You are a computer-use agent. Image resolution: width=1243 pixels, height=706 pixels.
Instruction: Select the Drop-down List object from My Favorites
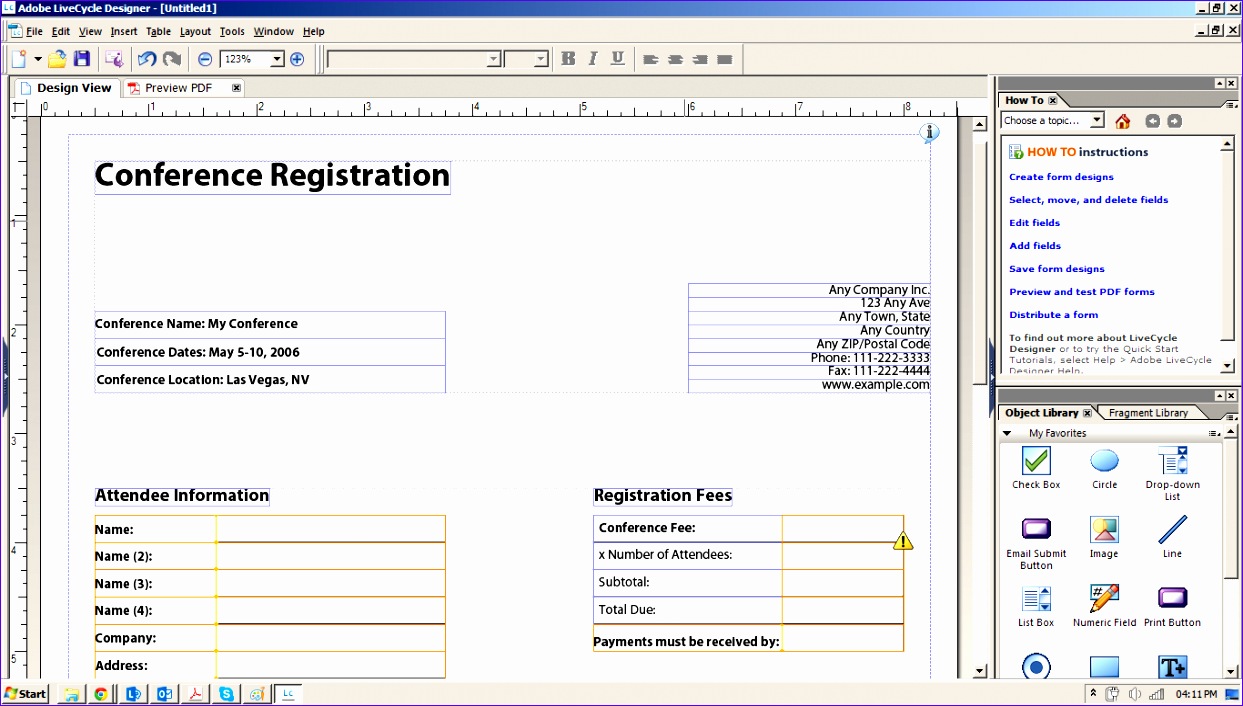click(1171, 463)
